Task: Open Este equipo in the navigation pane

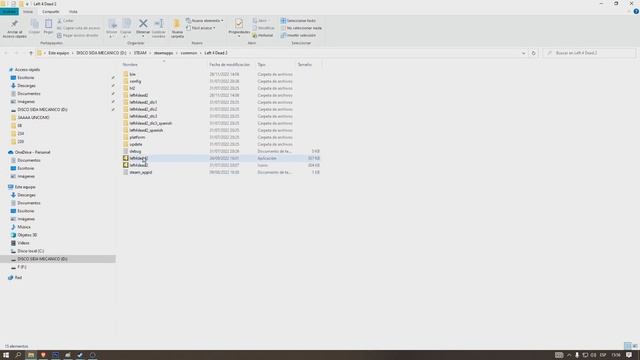Action: pos(25,187)
